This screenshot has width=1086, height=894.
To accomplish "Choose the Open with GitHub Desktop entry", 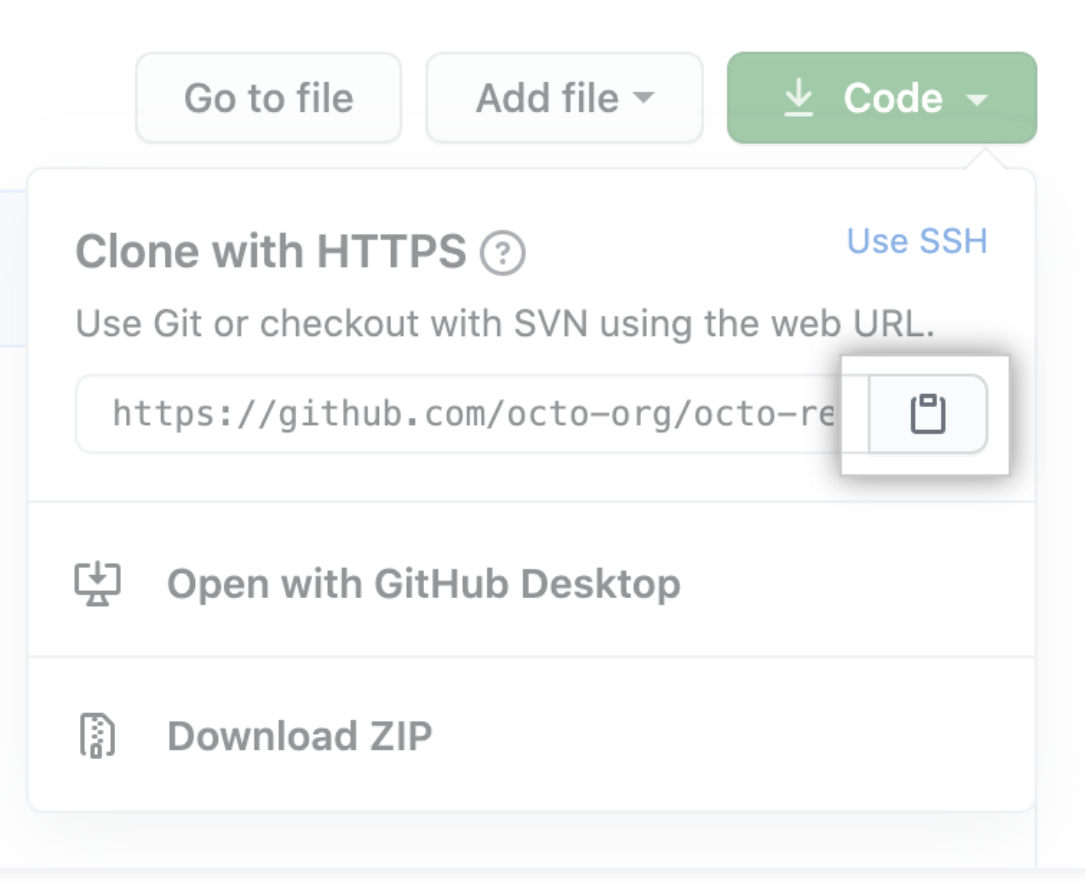I will (424, 583).
